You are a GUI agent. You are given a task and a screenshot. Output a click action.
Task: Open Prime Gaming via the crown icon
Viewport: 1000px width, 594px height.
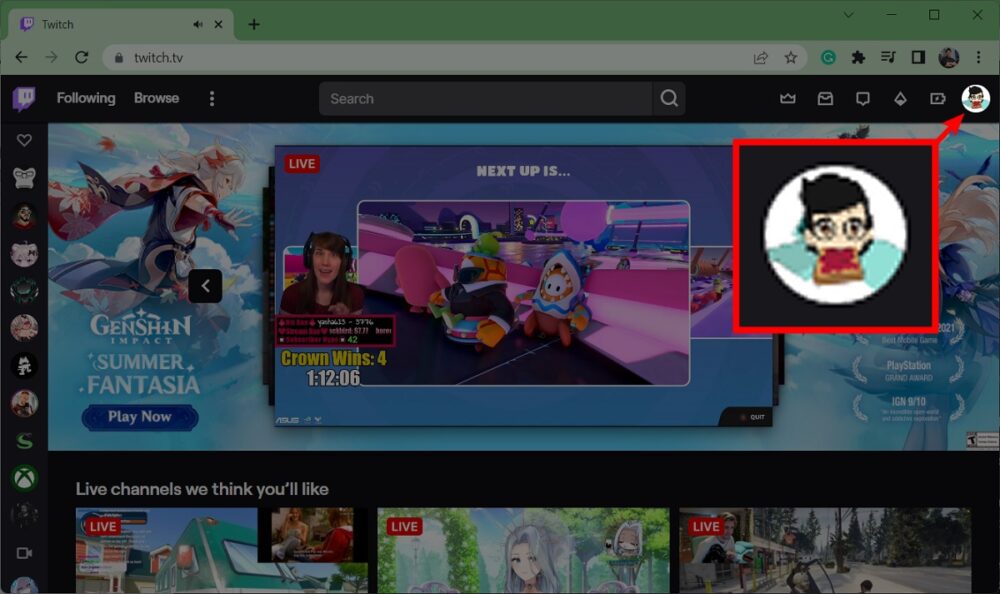pos(788,98)
